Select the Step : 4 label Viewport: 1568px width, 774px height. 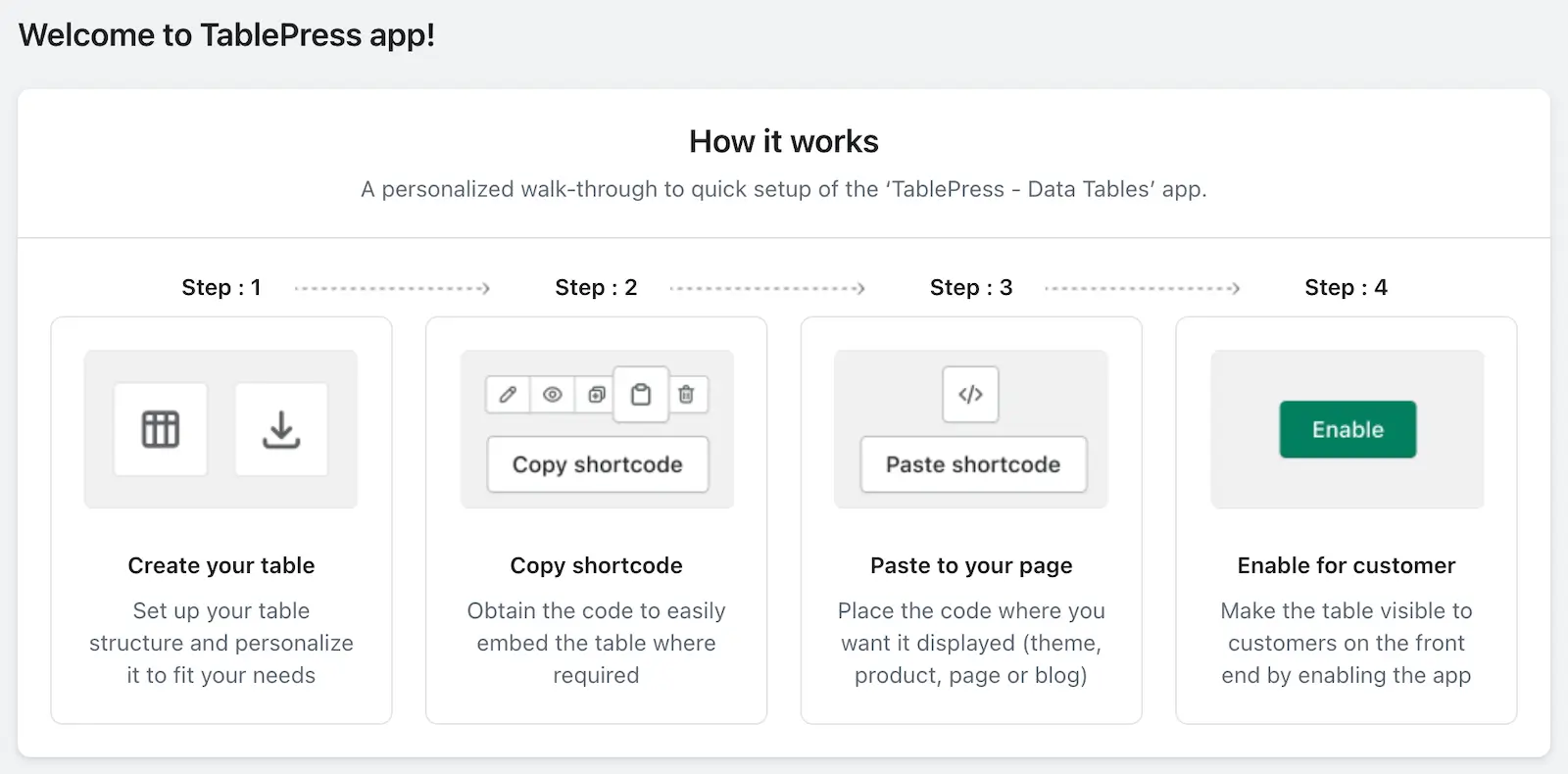point(1346,287)
